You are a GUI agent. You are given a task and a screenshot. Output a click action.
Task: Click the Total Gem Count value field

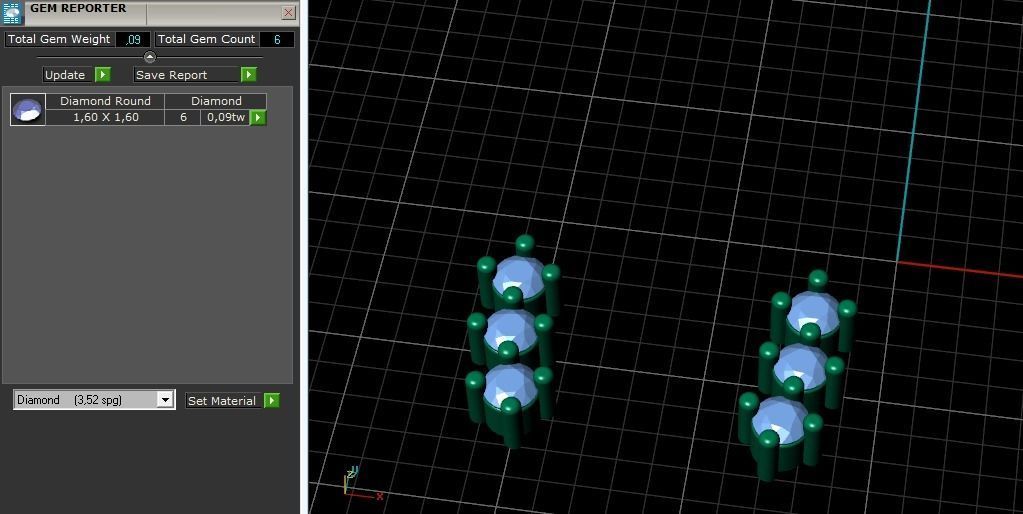click(x=277, y=39)
